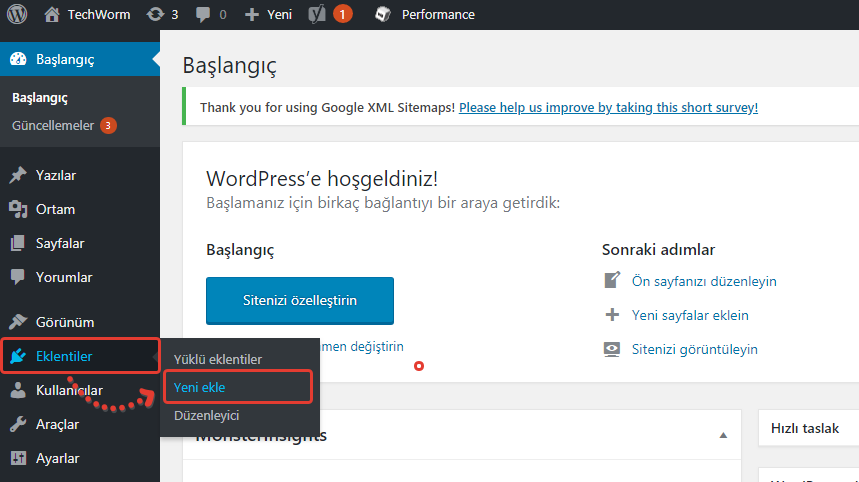The height and width of the screenshot is (482, 859).
Task: Open the comments bubble icon in the admin bar
Action: coord(203,15)
